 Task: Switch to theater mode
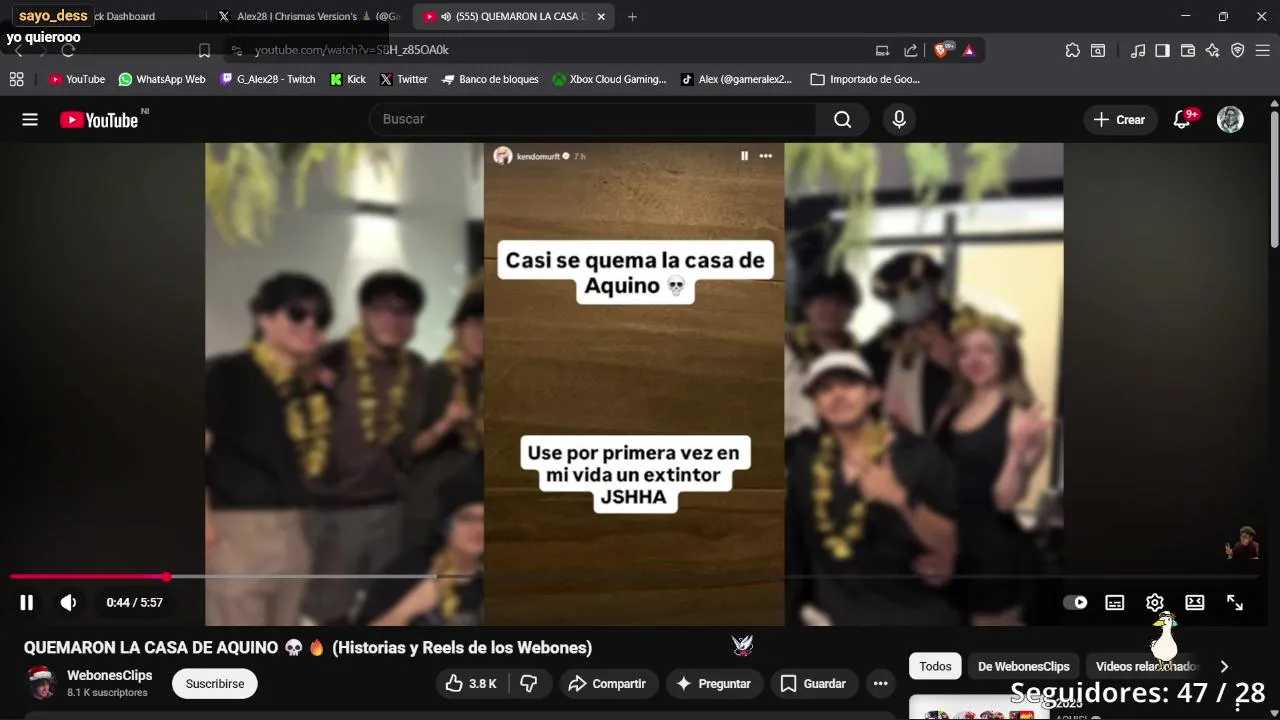pos(1195,602)
